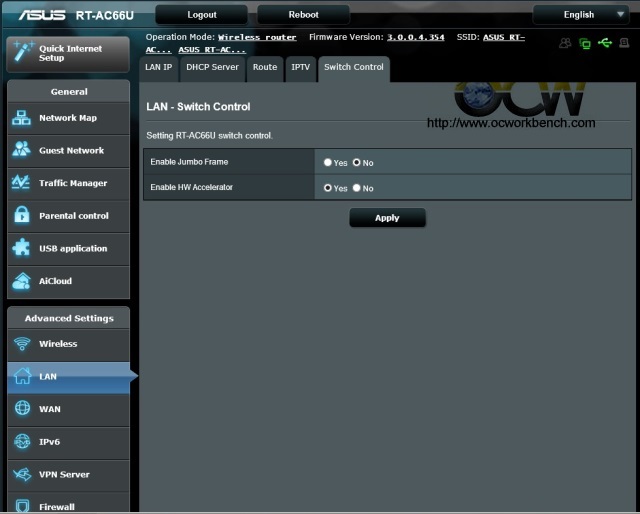This screenshot has height=514, width=640.
Task: Click the Wireless signal icon
Action: pyautogui.click(x=22, y=343)
